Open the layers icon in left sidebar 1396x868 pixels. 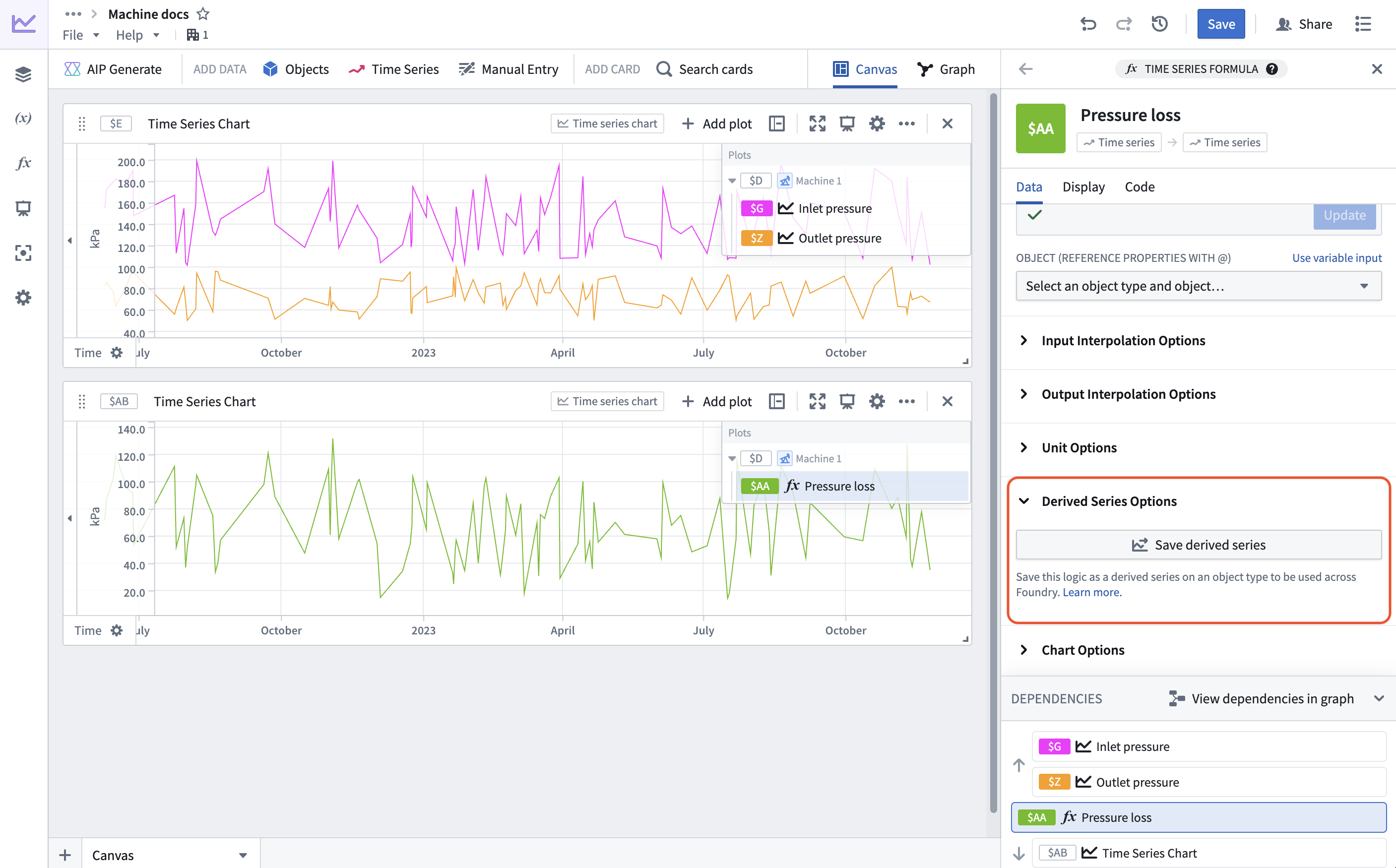(23, 73)
